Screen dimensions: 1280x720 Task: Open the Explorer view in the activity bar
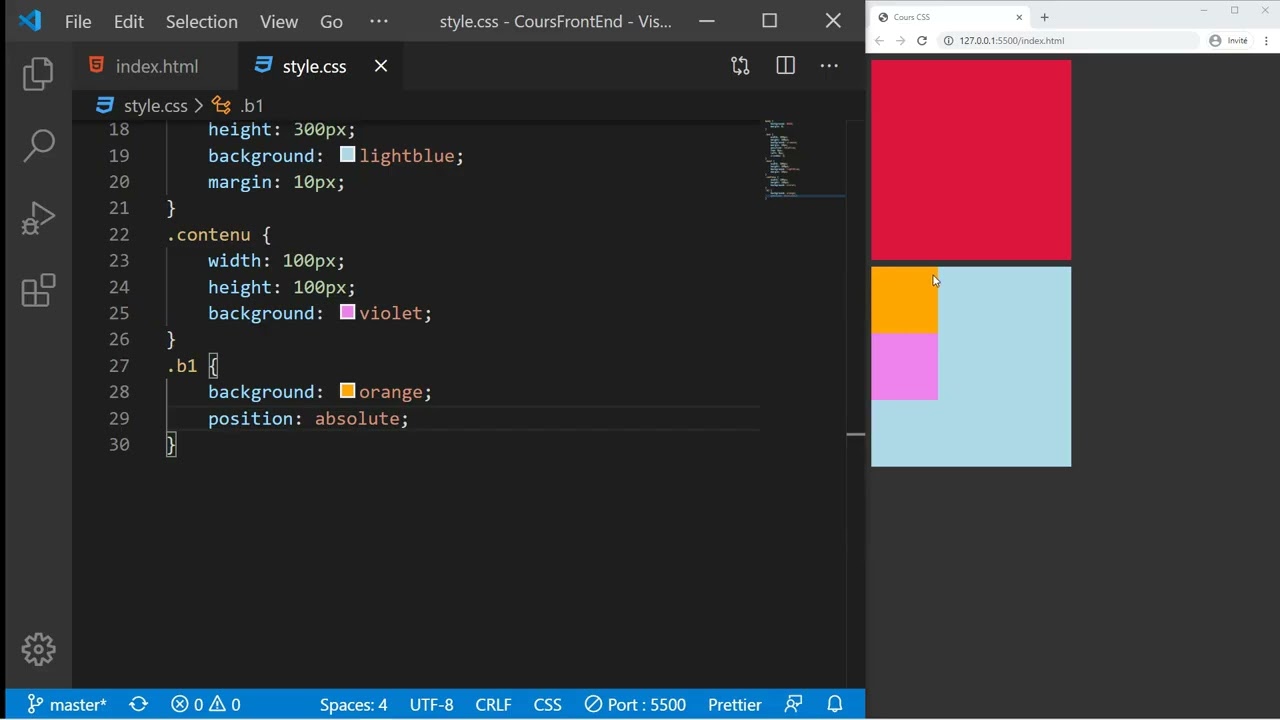38,74
